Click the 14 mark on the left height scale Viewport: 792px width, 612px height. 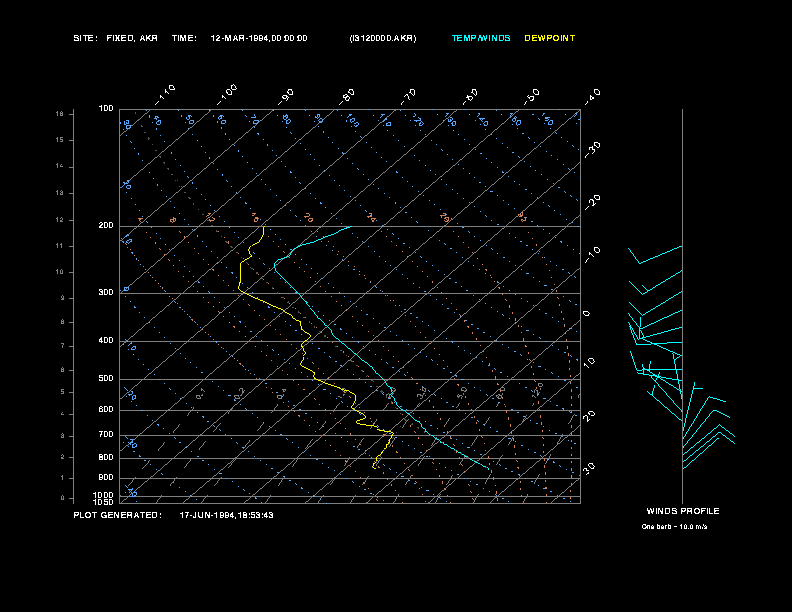(x=60, y=166)
